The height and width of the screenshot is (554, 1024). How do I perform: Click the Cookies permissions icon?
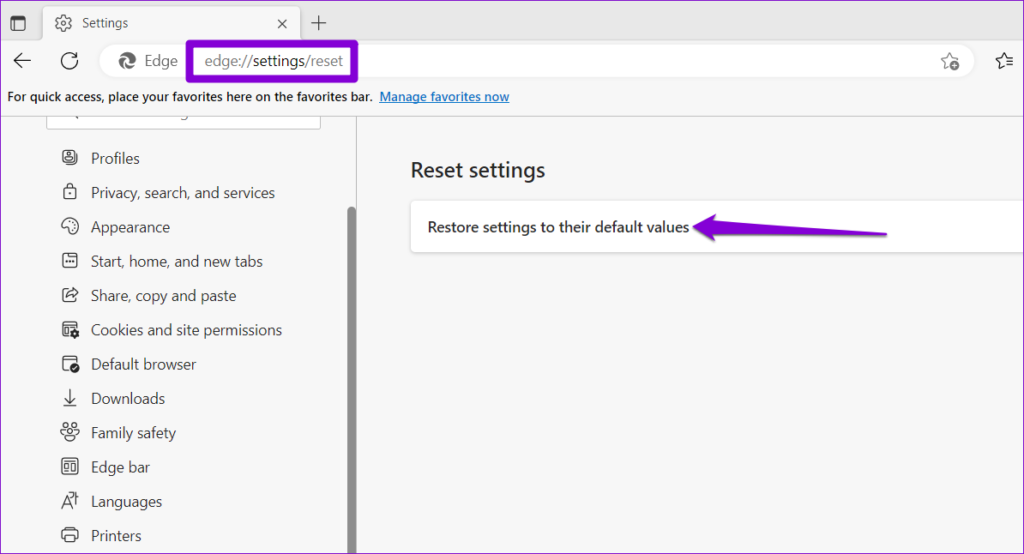point(70,329)
